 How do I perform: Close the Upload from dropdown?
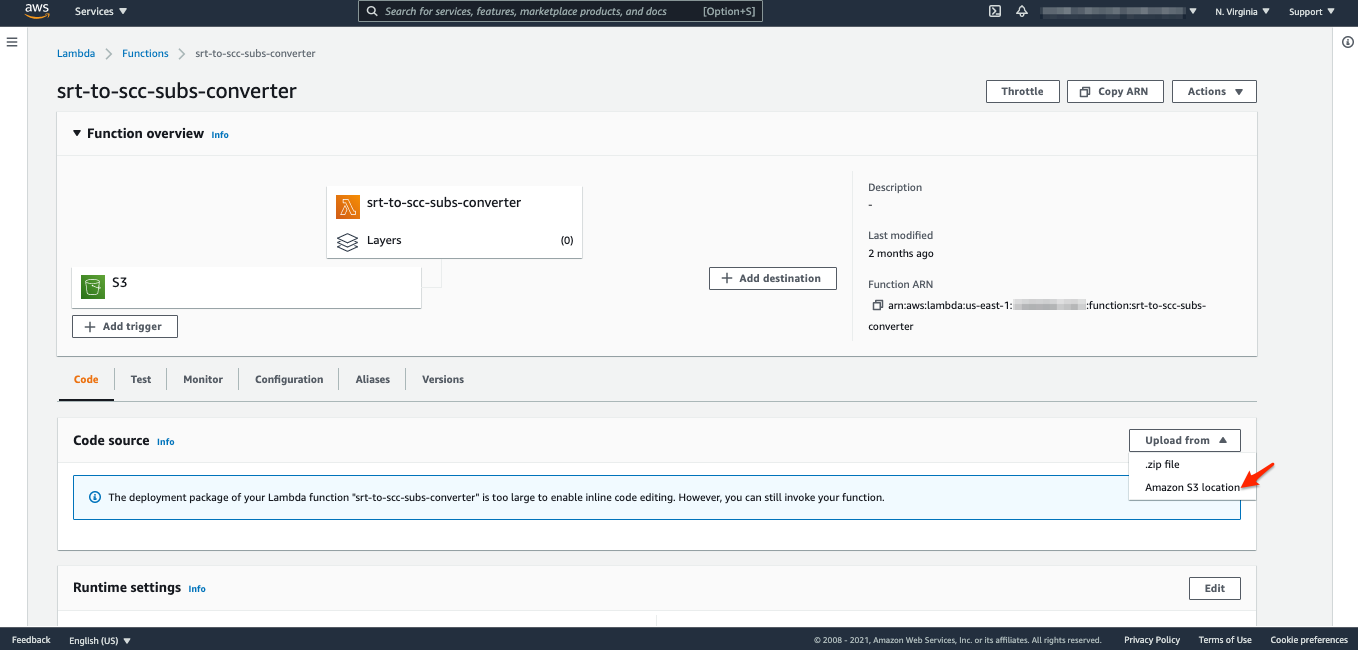coord(1185,440)
